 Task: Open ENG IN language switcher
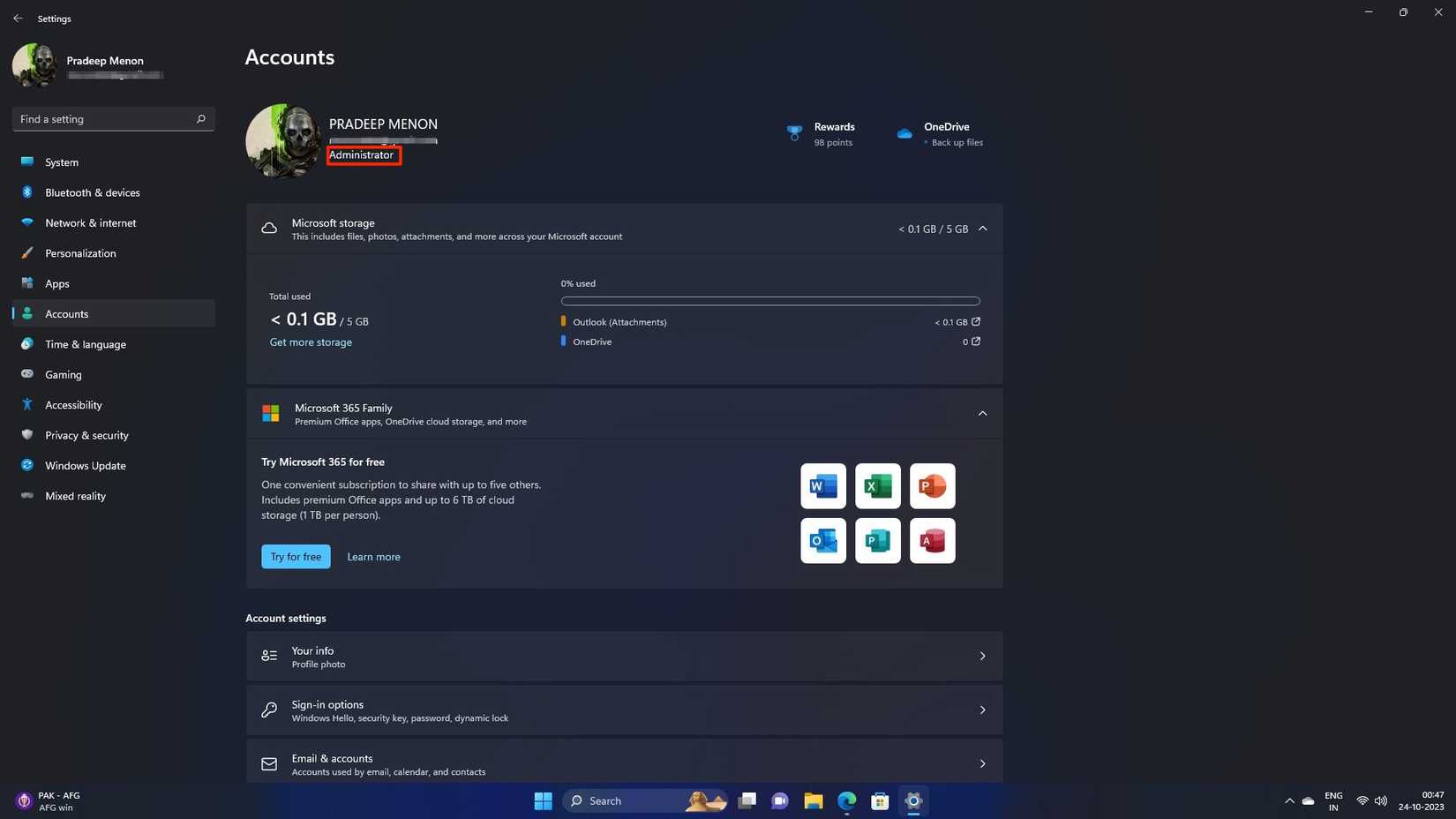point(1333,801)
